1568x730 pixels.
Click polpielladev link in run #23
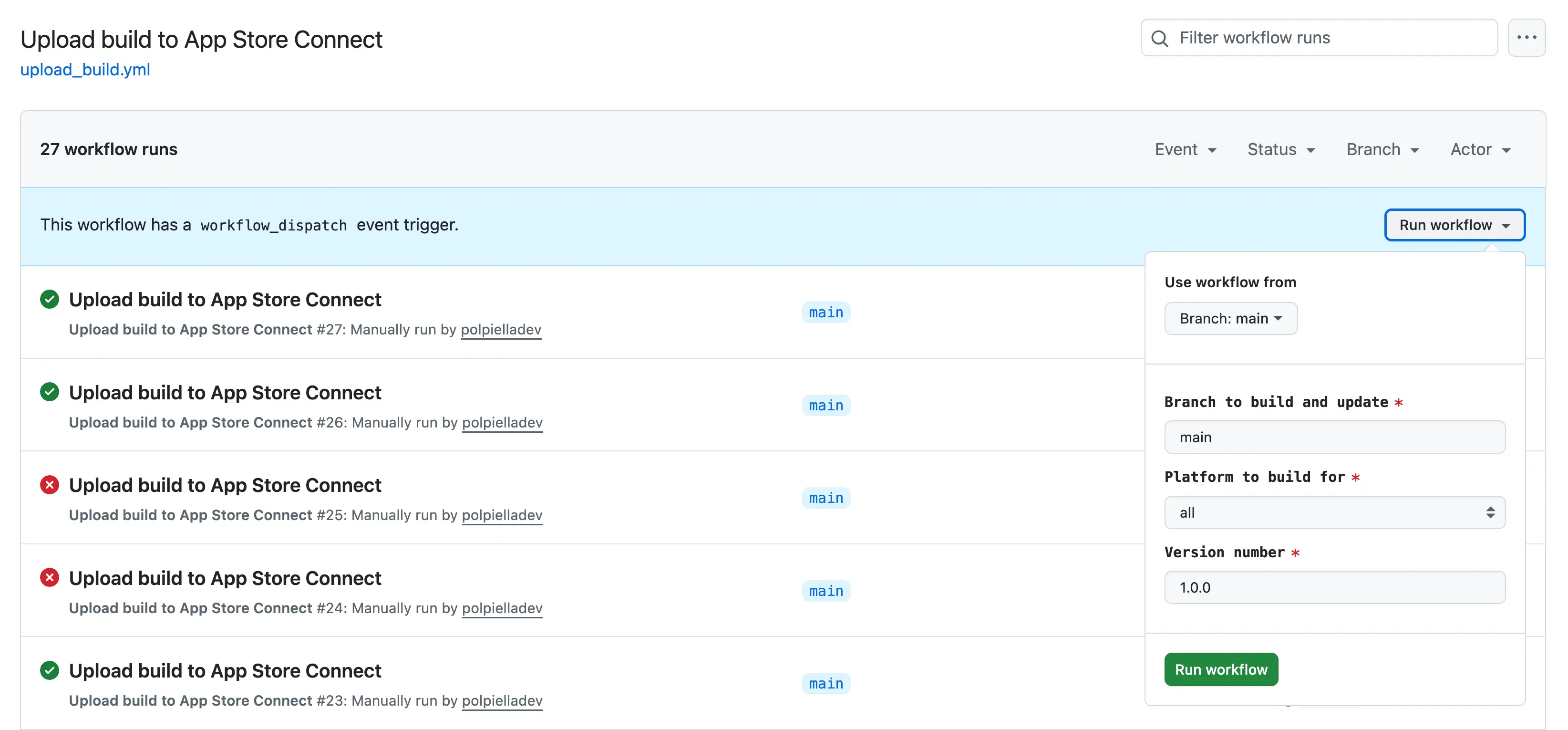pyautogui.click(x=502, y=701)
